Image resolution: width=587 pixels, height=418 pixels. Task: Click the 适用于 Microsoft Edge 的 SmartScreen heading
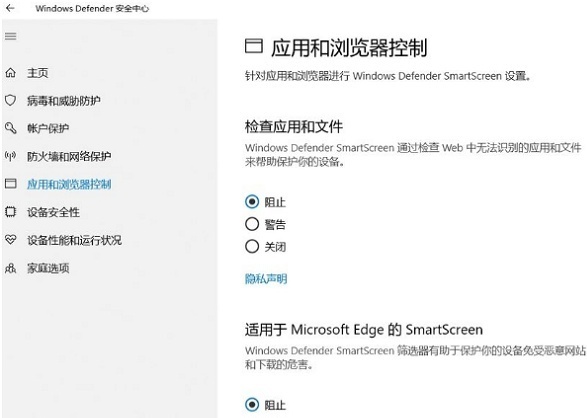coord(364,330)
